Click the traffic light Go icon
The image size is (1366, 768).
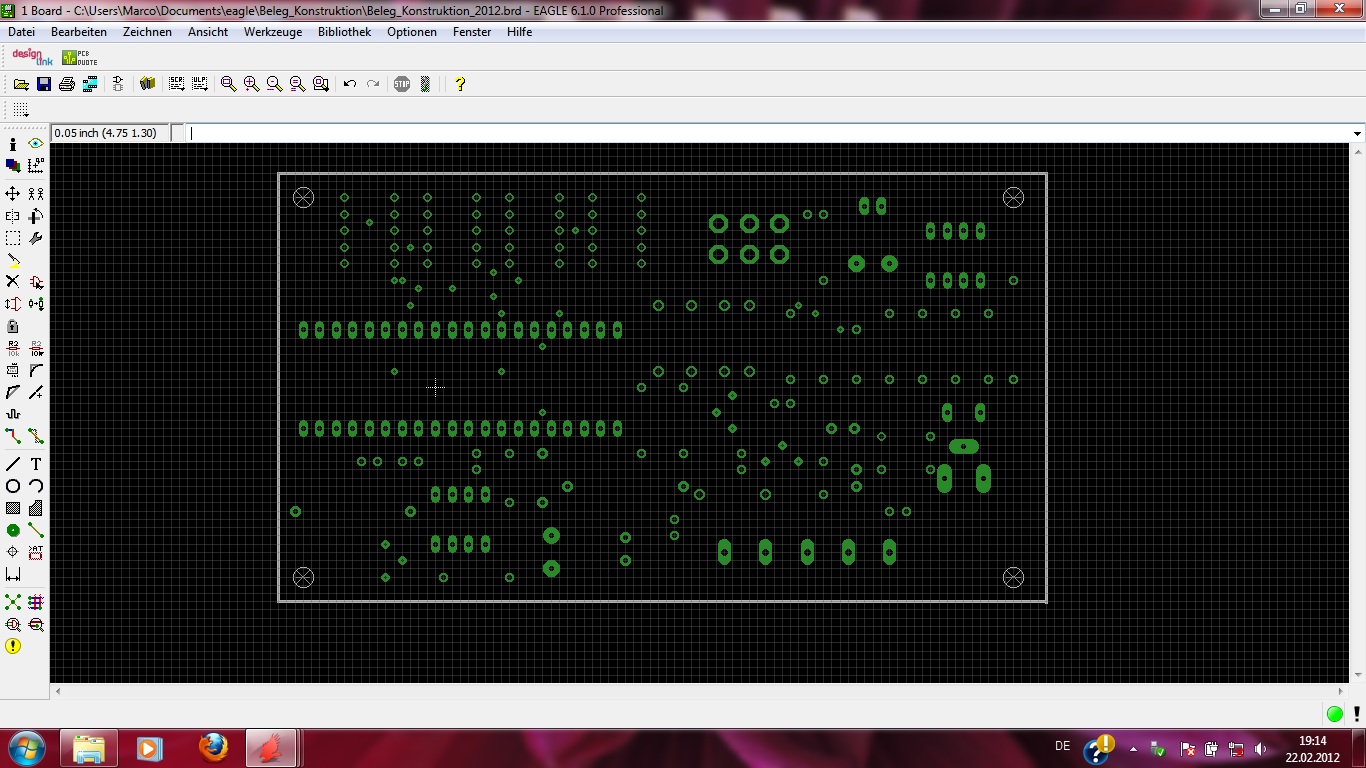pos(425,84)
